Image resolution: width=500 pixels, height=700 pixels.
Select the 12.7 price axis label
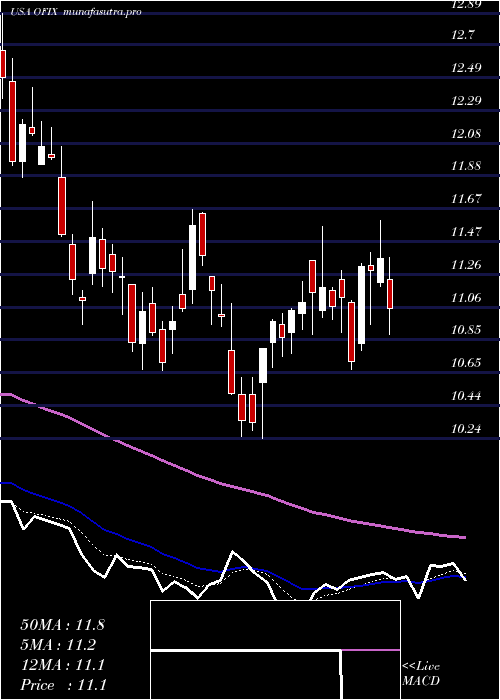click(464, 35)
